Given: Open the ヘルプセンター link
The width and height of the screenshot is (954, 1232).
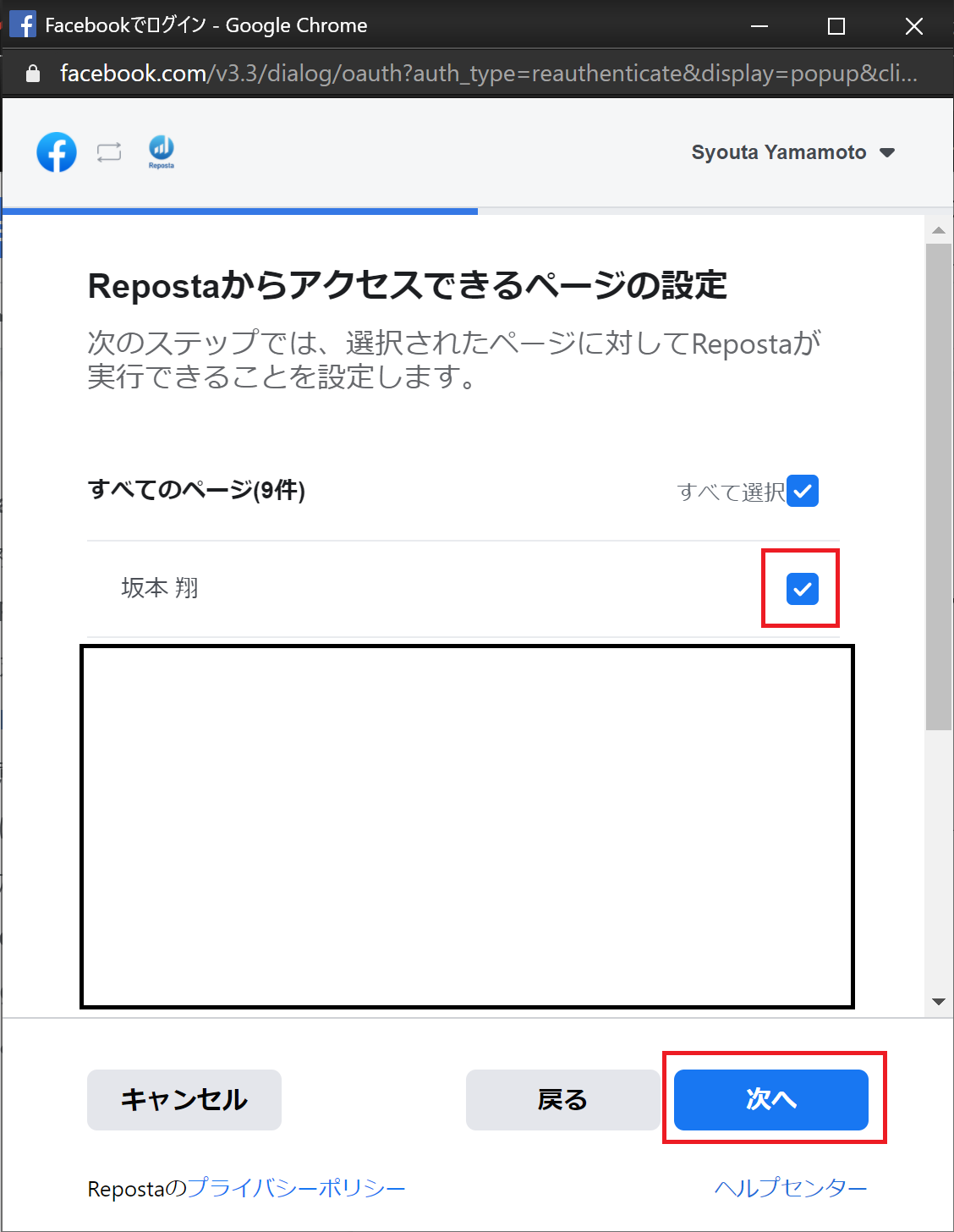Looking at the screenshot, I should coord(791,1188).
